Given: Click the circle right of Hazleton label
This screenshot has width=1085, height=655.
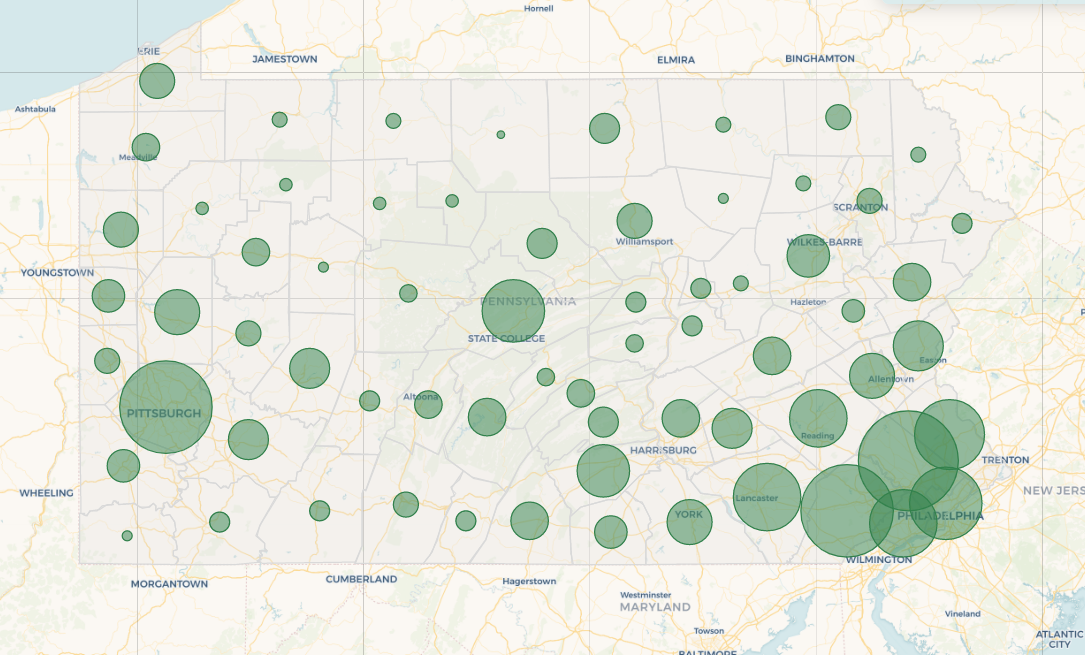Looking at the screenshot, I should [x=853, y=311].
